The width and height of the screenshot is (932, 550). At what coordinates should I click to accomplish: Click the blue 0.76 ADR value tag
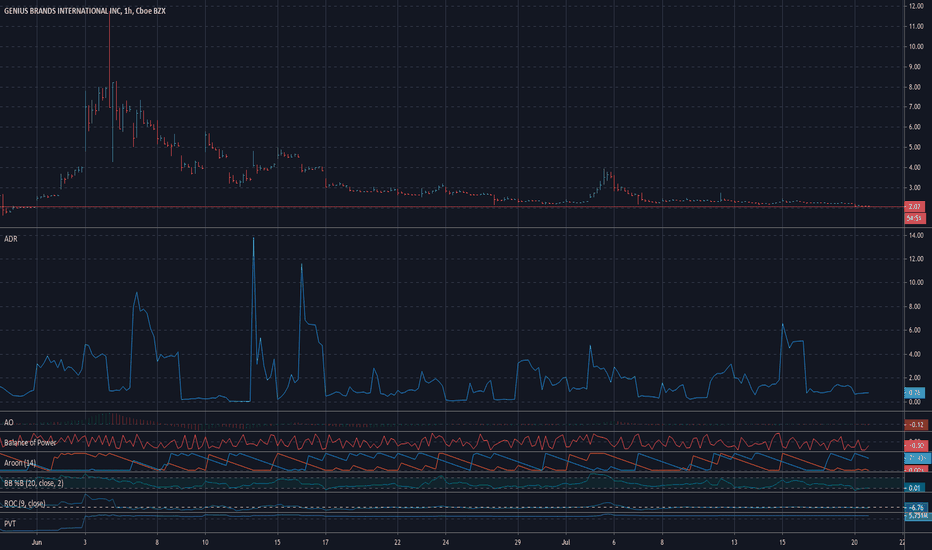pos(915,393)
